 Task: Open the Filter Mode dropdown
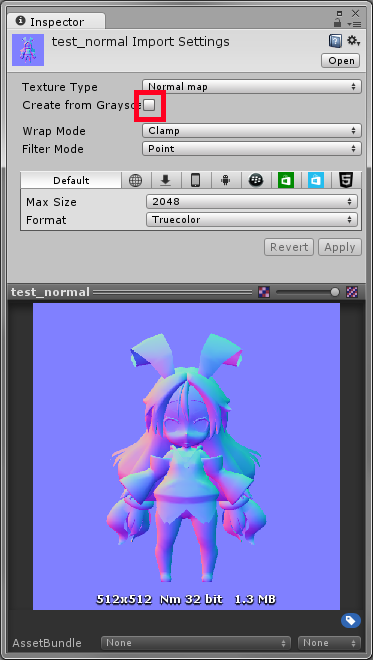click(252, 149)
